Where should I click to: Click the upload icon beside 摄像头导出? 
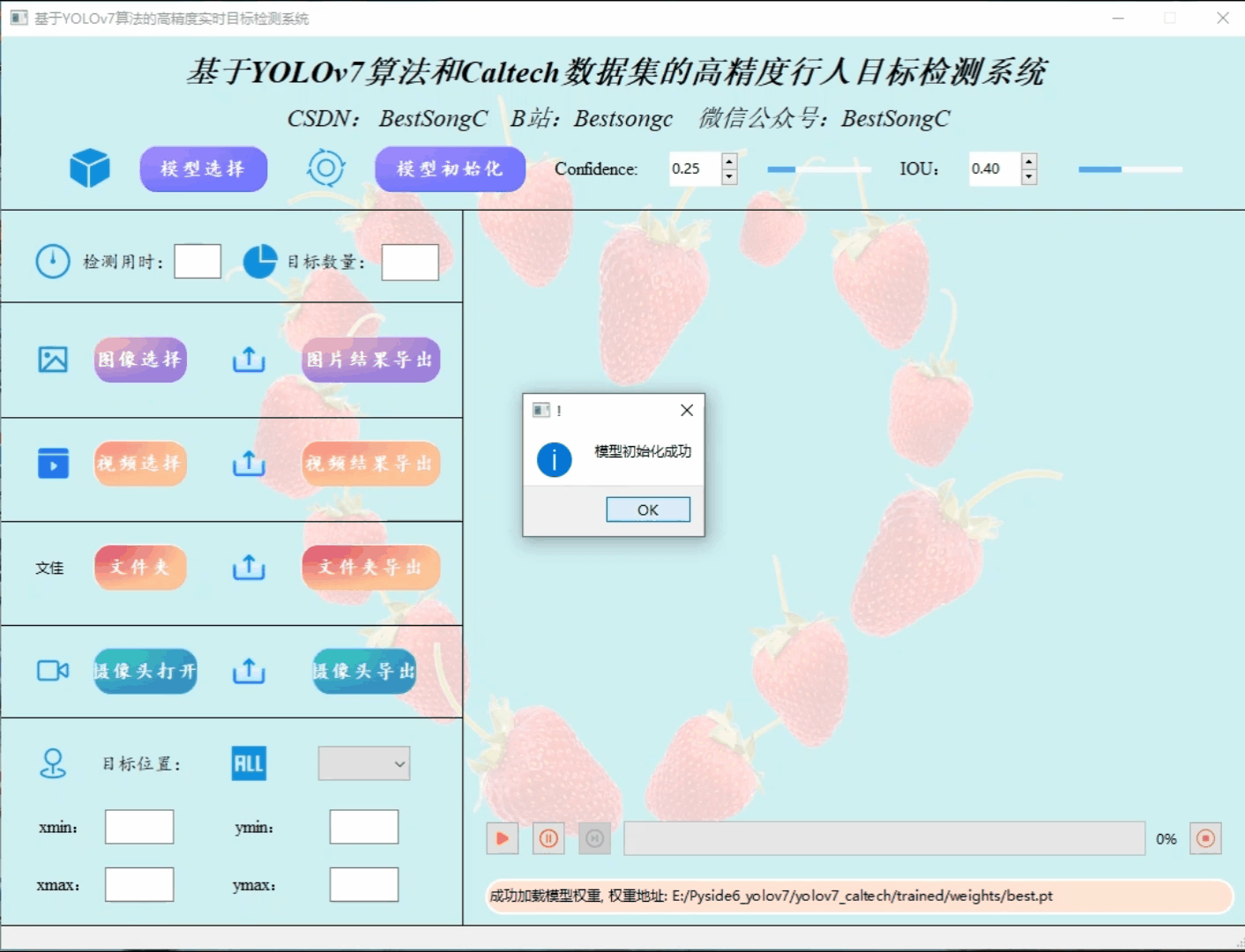click(x=249, y=671)
